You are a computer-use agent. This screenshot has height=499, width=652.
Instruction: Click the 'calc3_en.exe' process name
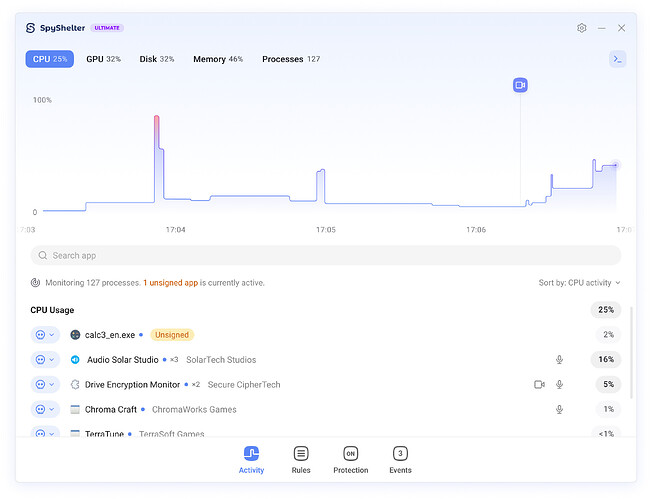[110, 335]
